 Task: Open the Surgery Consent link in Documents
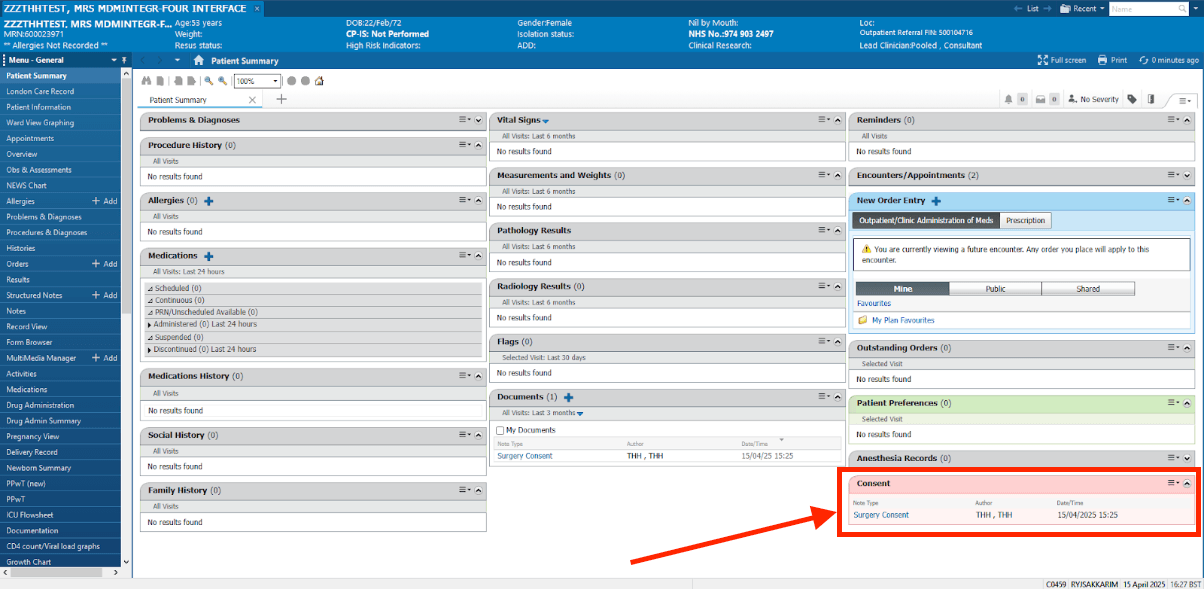(x=524, y=456)
